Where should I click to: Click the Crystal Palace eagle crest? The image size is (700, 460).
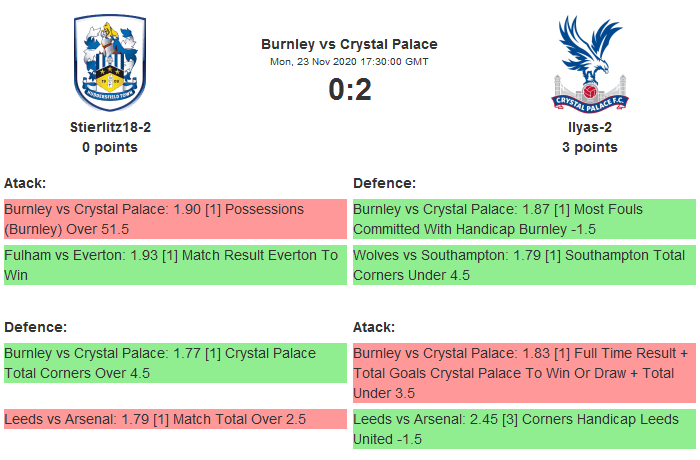click(588, 62)
